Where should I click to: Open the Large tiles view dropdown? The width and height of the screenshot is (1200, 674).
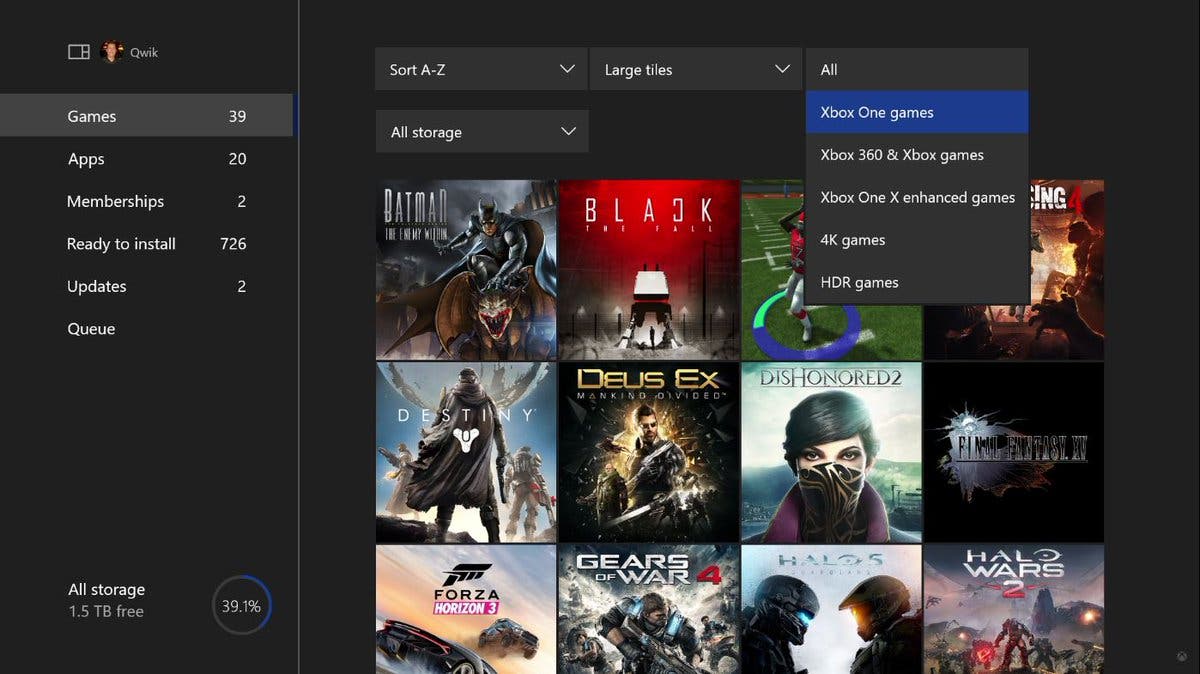click(x=696, y=70)
